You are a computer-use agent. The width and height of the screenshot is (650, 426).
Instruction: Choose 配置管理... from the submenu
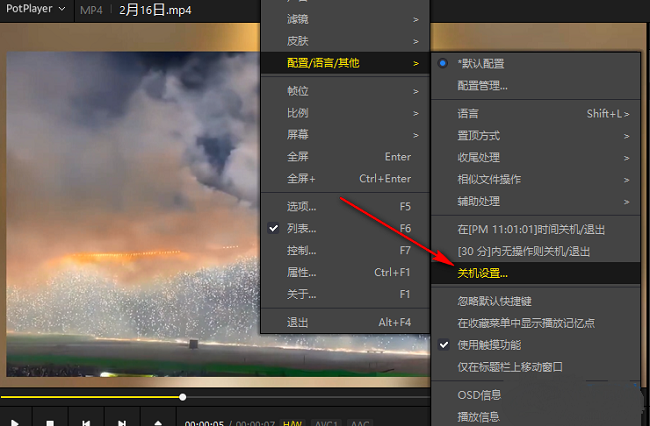(x=482, y=86)
